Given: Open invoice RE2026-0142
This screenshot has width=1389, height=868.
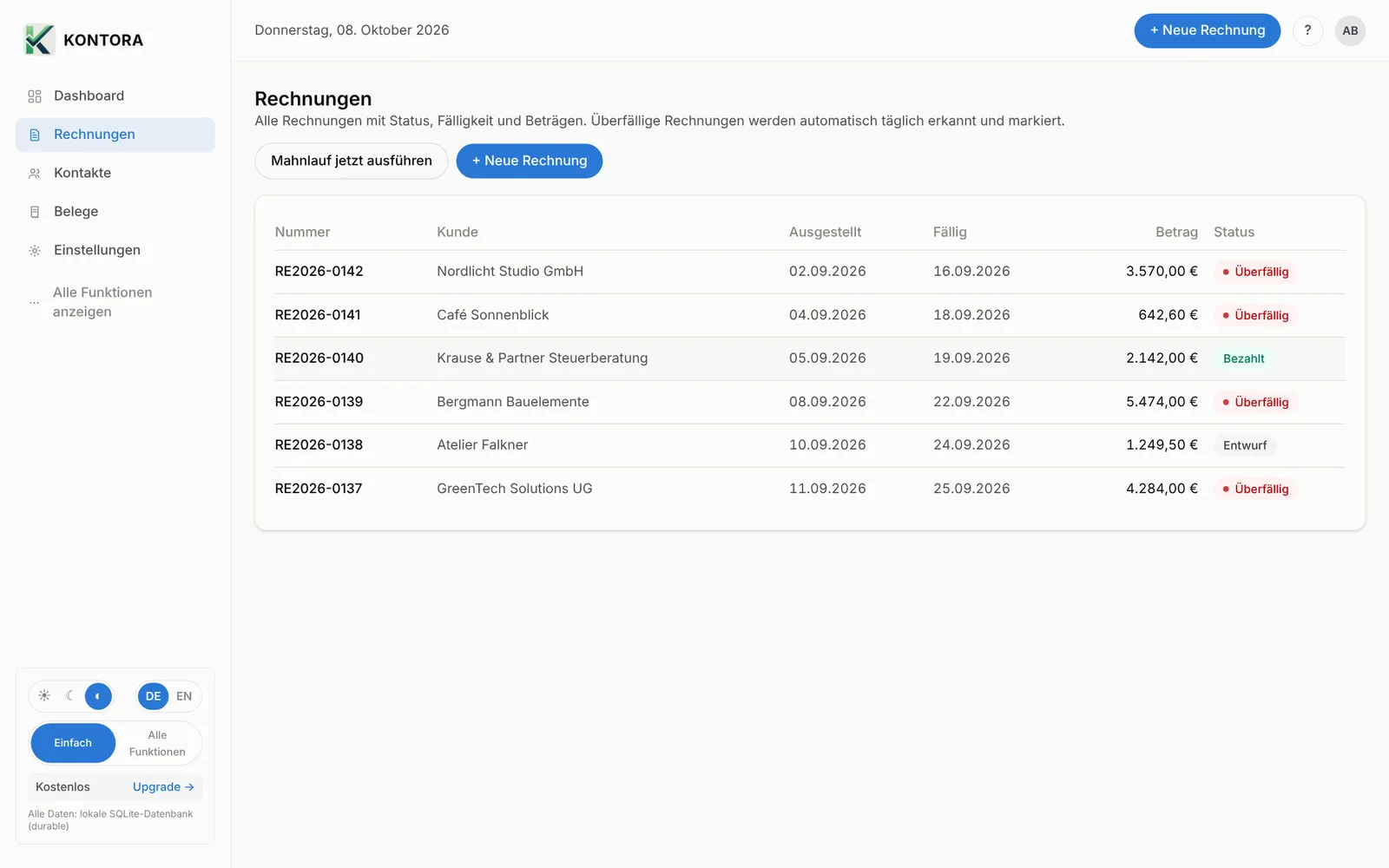Looking at the screenshot, I should point(319,272).
